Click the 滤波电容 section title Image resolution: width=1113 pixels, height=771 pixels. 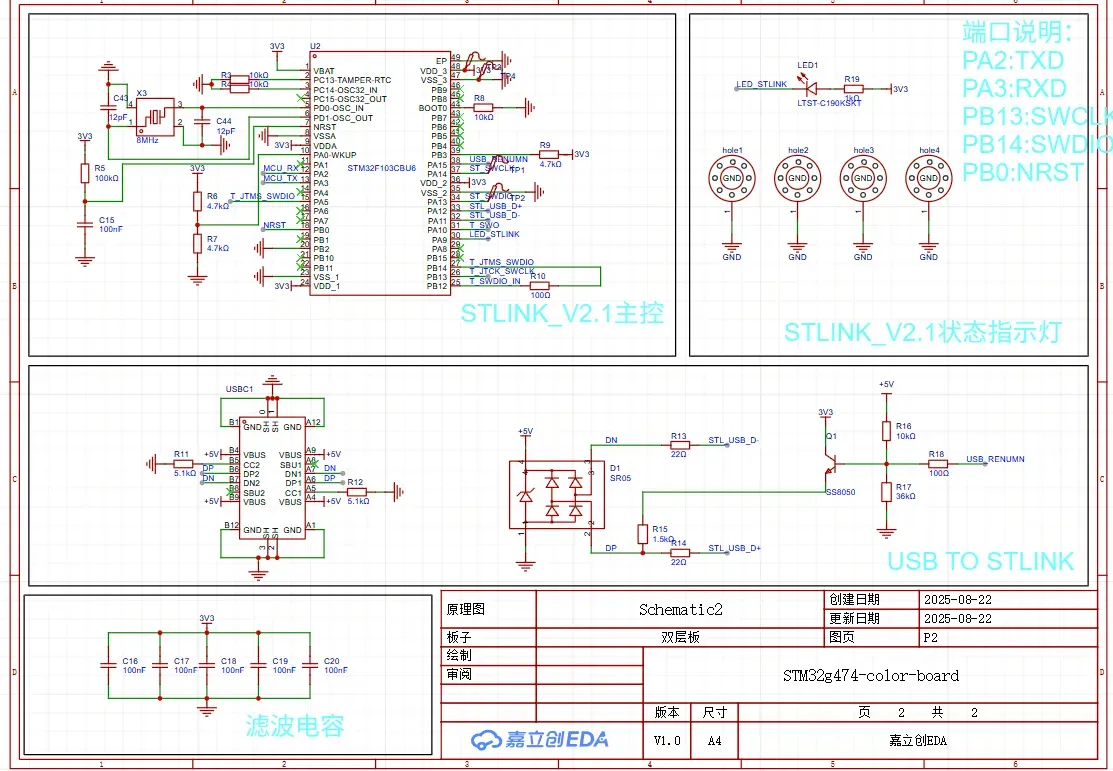295,726
